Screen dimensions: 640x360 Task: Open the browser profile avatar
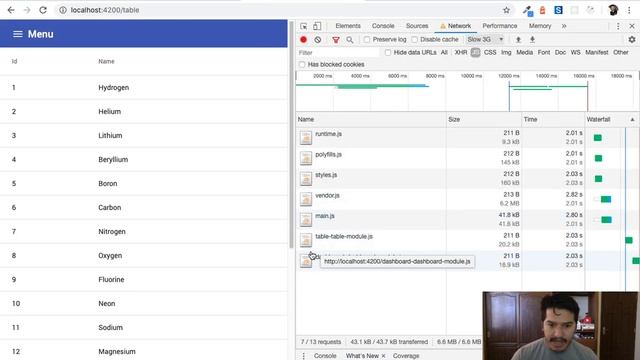(x=613, y=10)
